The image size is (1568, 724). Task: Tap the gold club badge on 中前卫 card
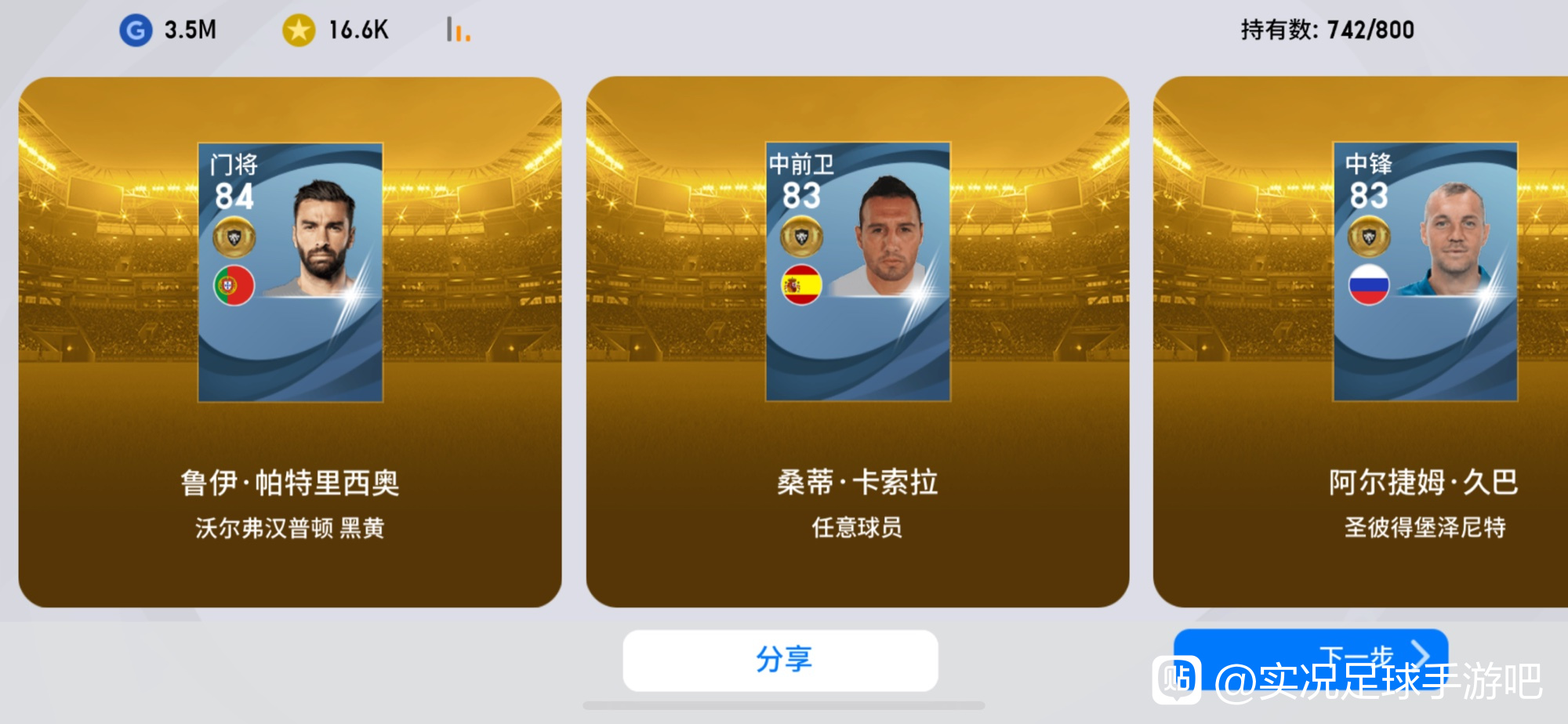point(801,237)
